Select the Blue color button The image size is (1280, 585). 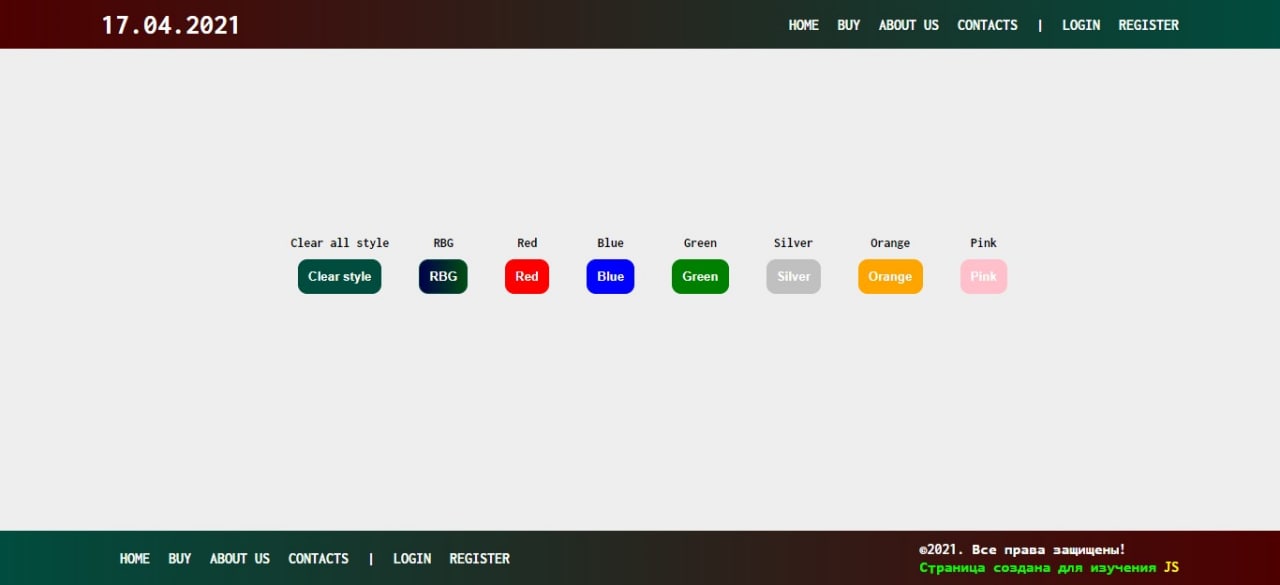(x=610, y=277)
